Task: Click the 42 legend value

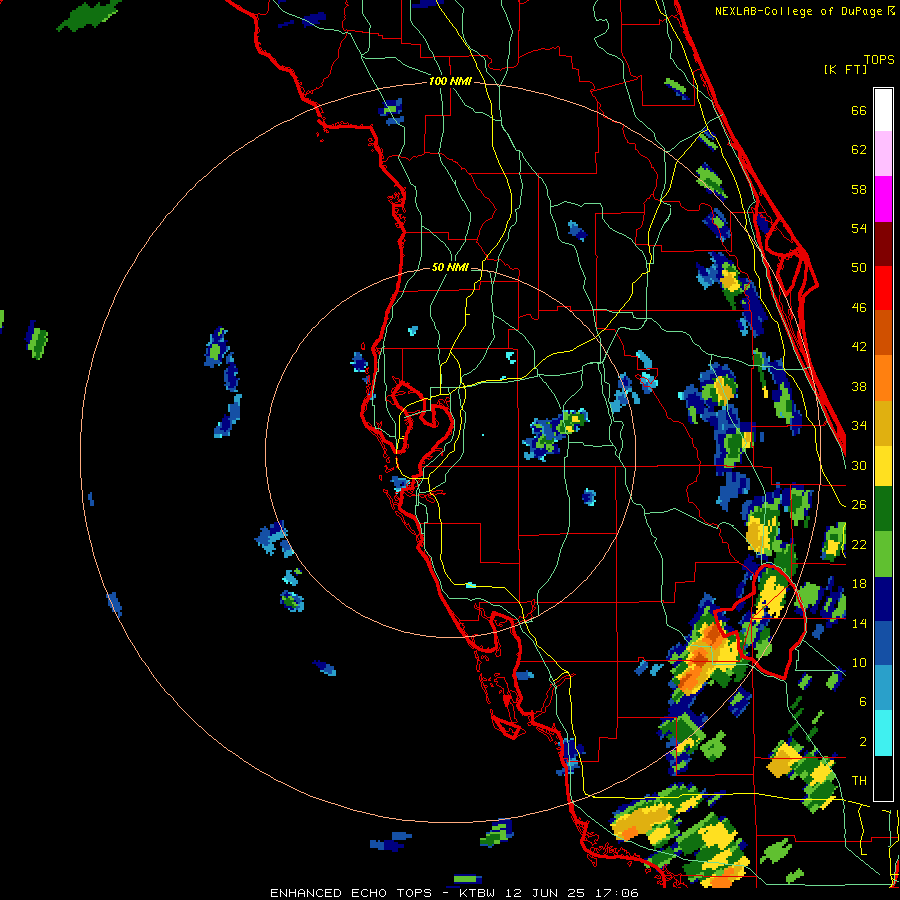Action: point(859,346)
